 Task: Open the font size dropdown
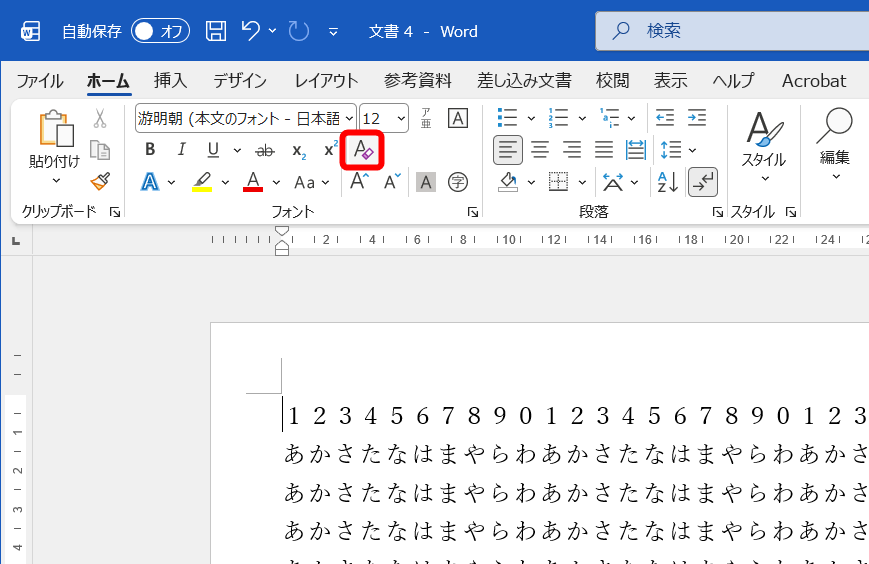[401, 118]
